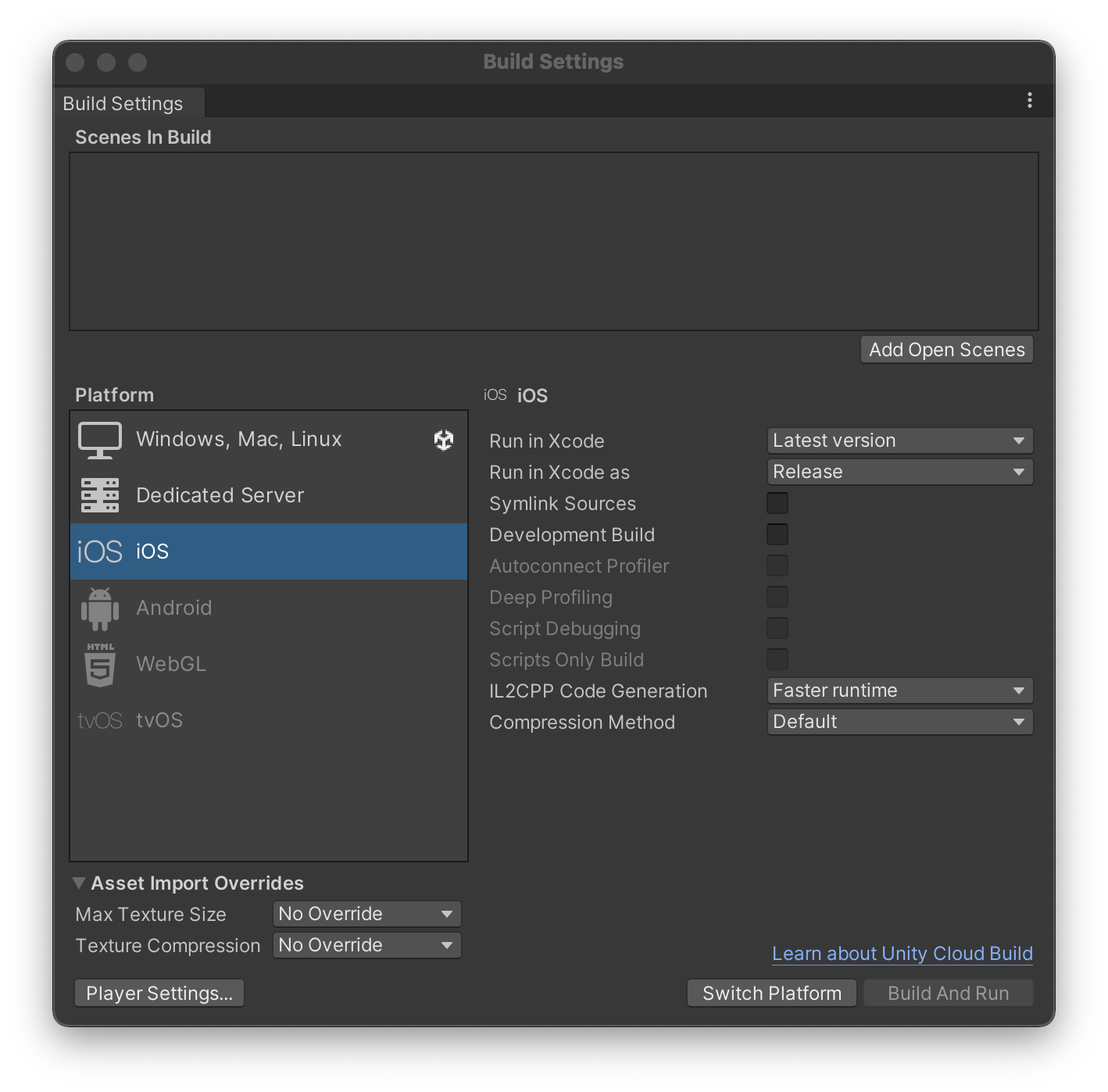The width and height of the screenshot is (1108, 1092).
Task: Click the Compression Method label
Action: pos(582,723)
